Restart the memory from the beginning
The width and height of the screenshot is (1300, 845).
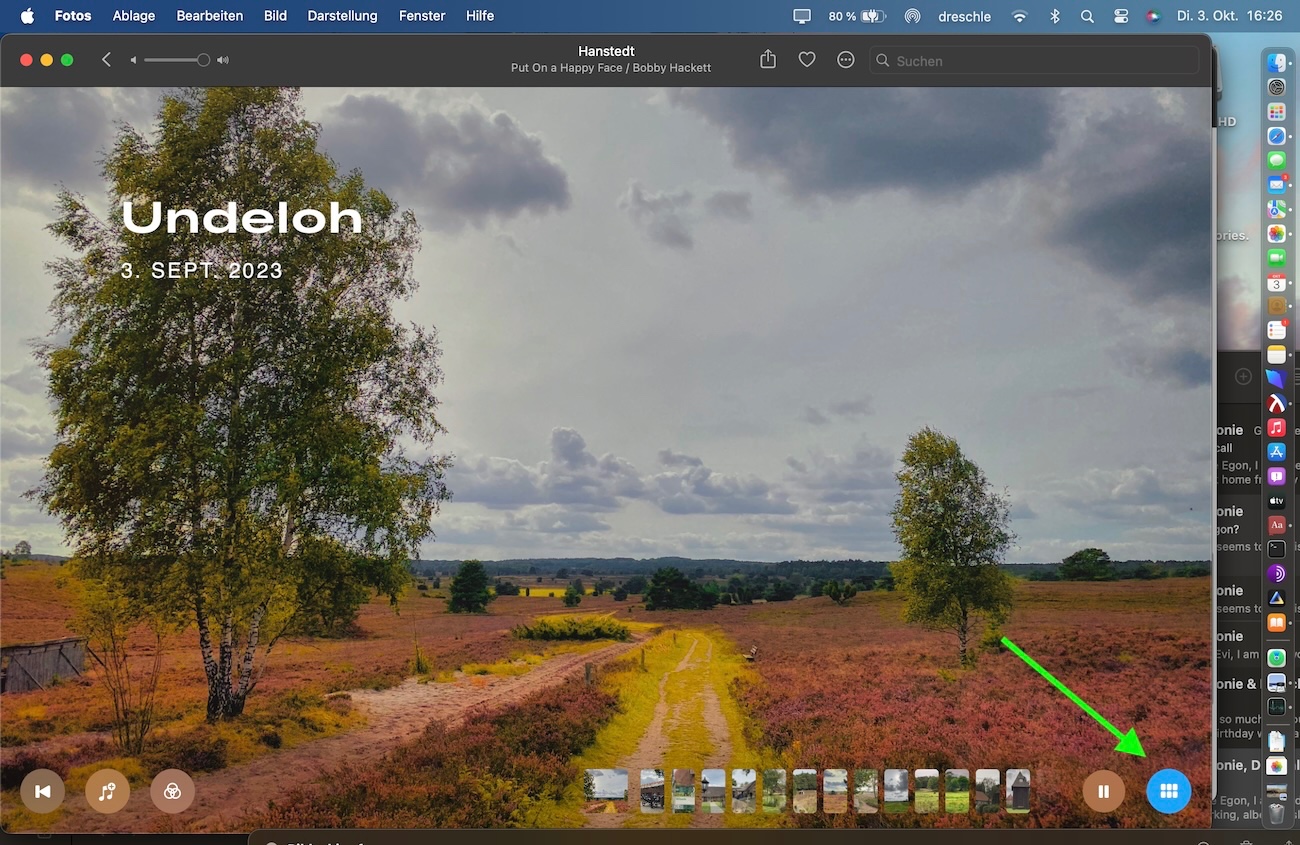[x=43, y=791]
